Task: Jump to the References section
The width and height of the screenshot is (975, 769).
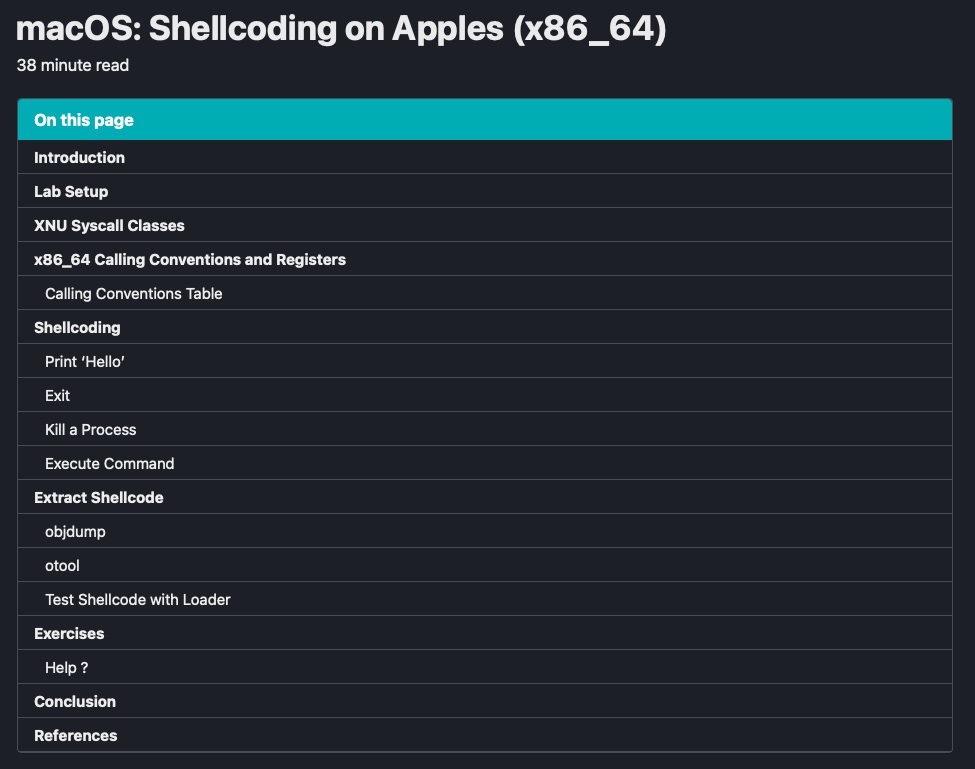Action: coord(484,735)
